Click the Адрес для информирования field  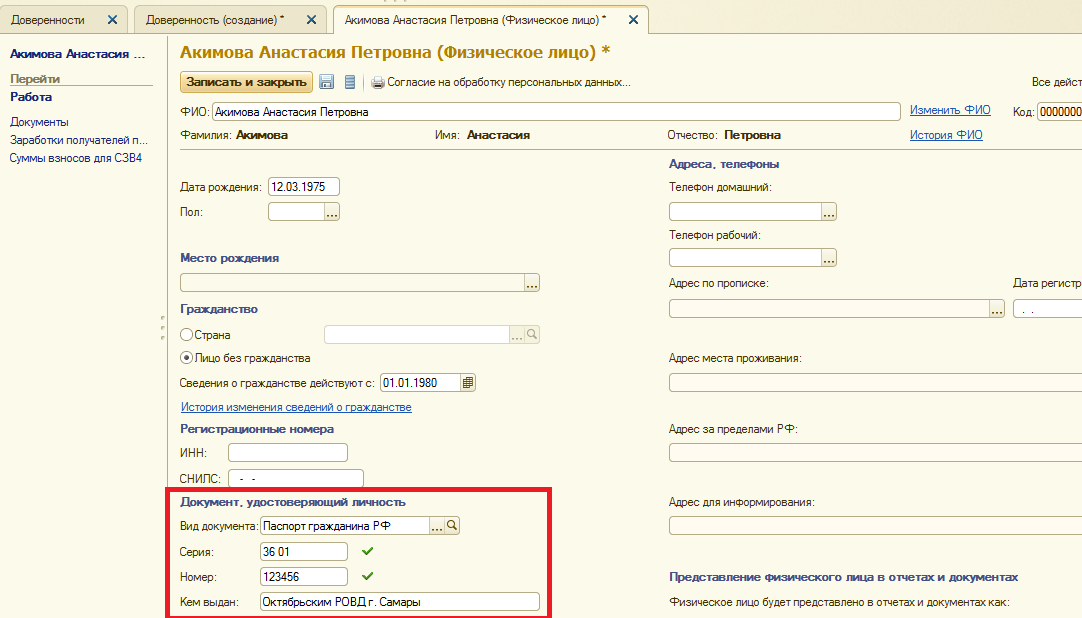point(876,526)
